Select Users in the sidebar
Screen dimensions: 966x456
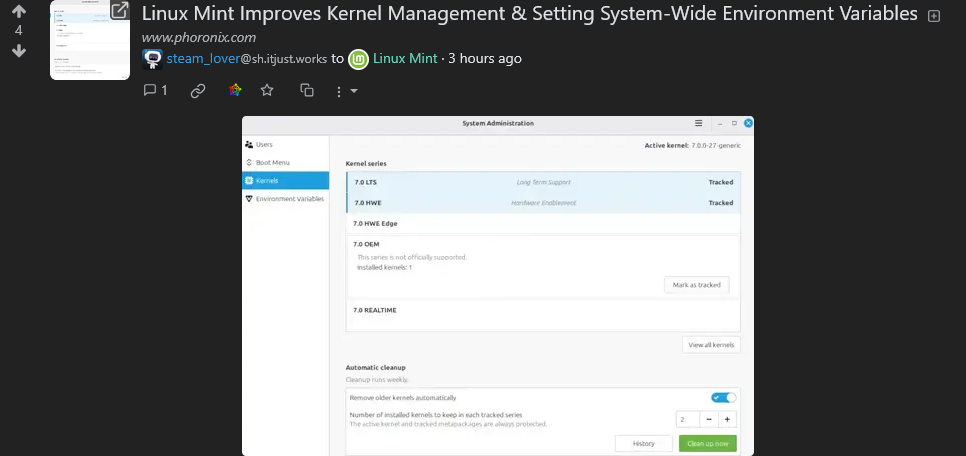(286, 144)
